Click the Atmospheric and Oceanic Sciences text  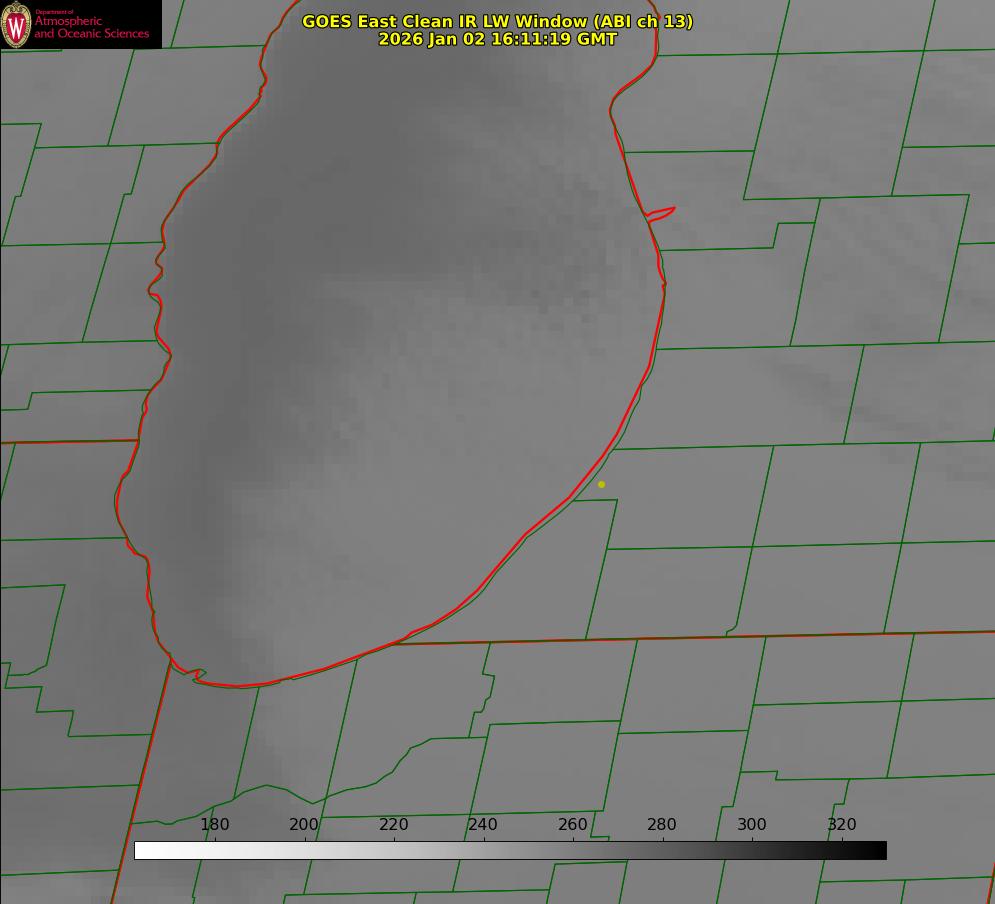point(92,27)
